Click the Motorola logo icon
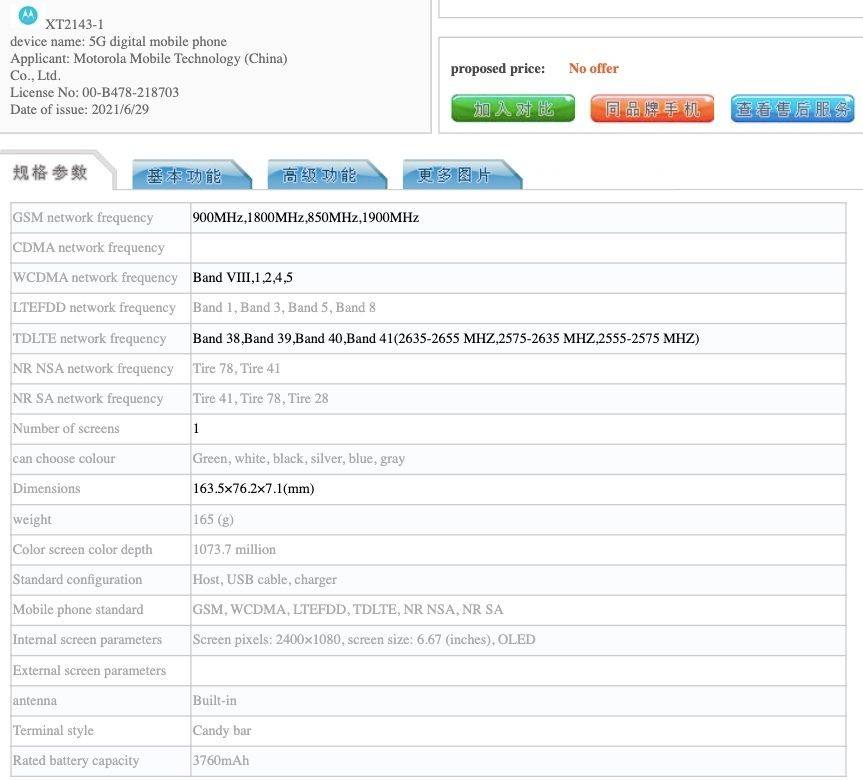Viewport: 863px width, 780px height. point(28,15)
